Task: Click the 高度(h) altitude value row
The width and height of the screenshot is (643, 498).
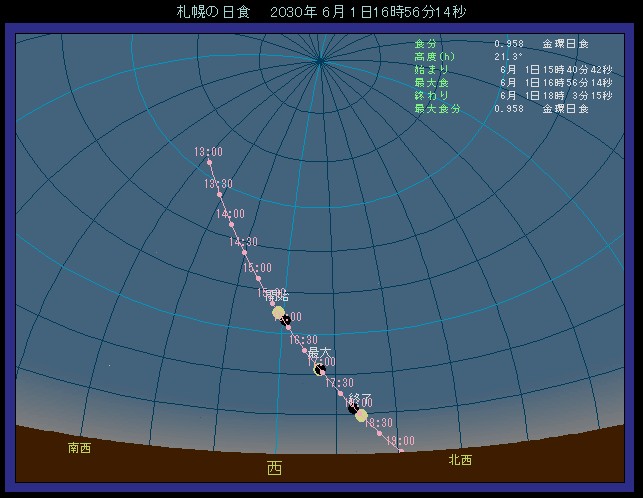Action: tap(462, 57)
